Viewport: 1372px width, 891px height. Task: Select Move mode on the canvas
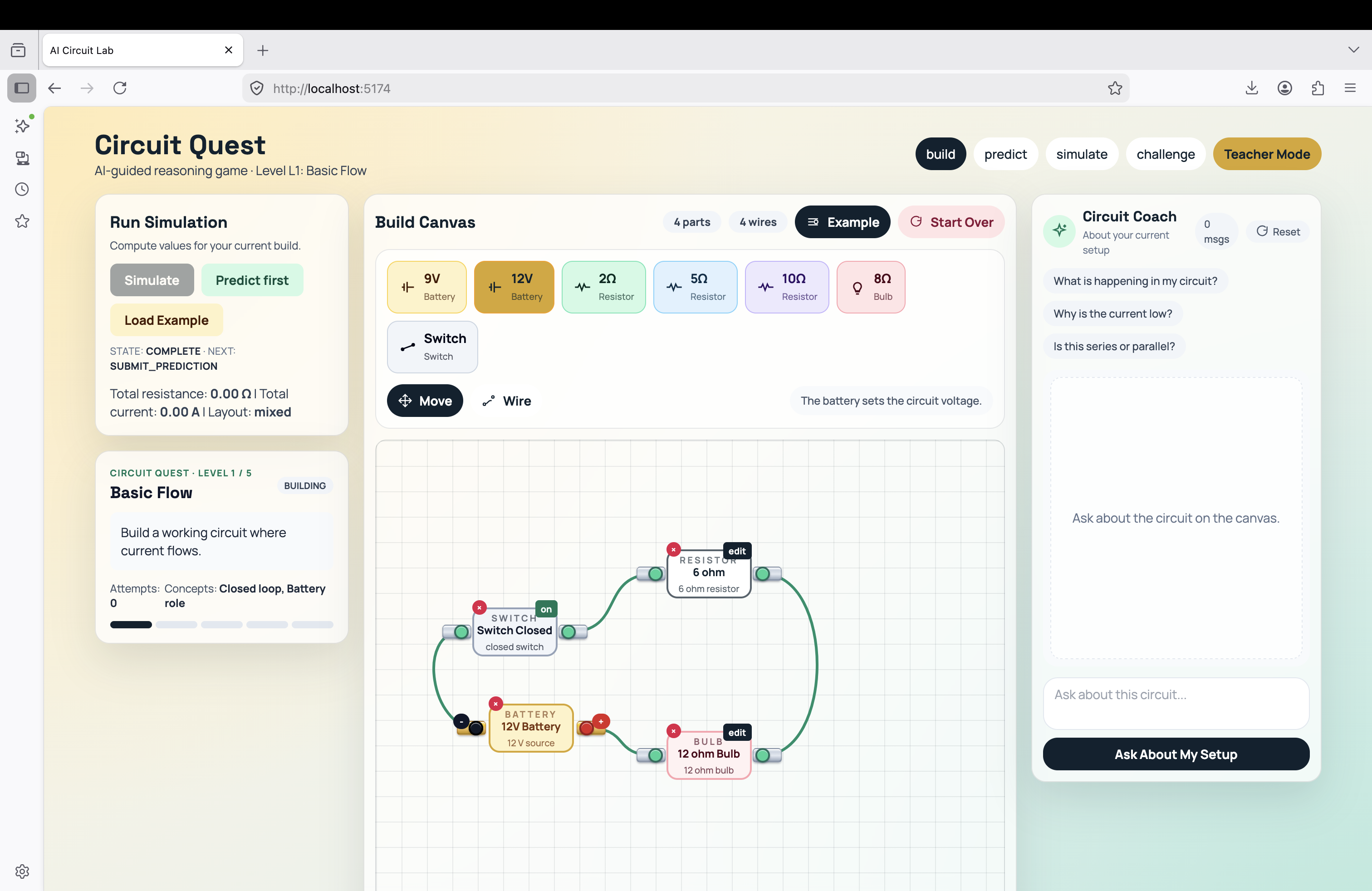(425, 401)
